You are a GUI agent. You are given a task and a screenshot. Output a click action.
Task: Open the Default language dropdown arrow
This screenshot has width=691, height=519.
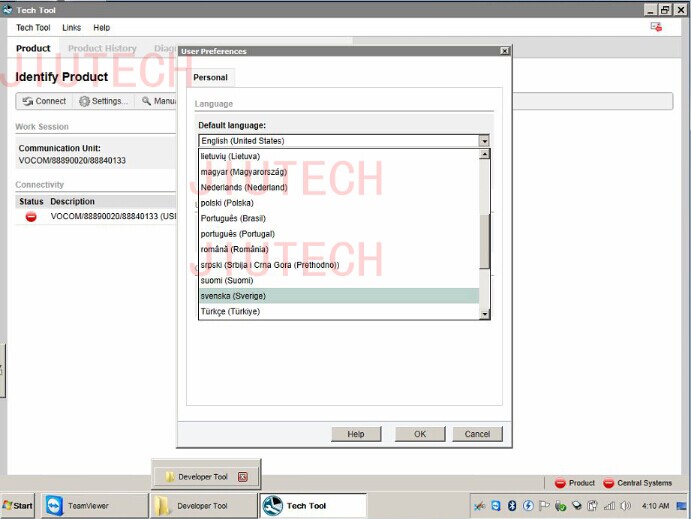click(484, 141)
